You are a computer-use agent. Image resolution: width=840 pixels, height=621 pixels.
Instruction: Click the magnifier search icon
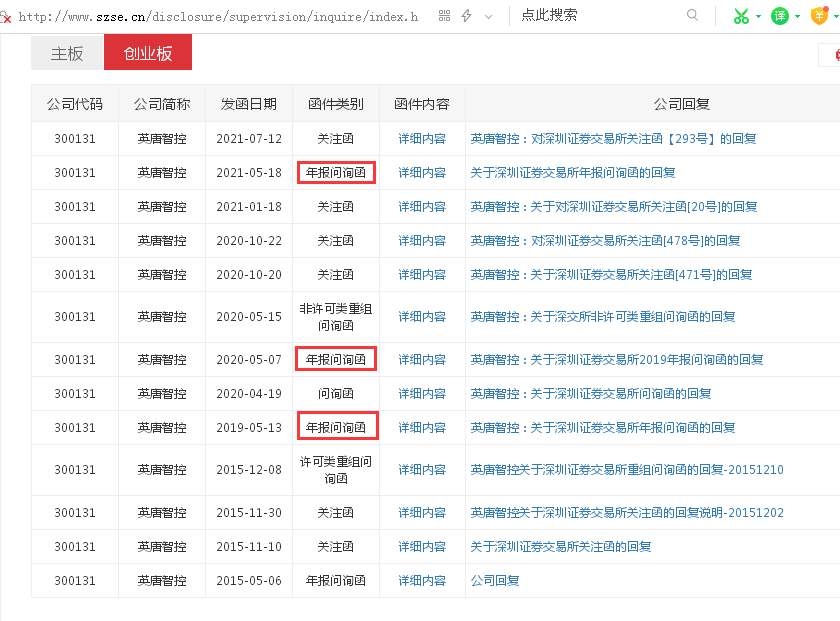click(x=693, y=16)
